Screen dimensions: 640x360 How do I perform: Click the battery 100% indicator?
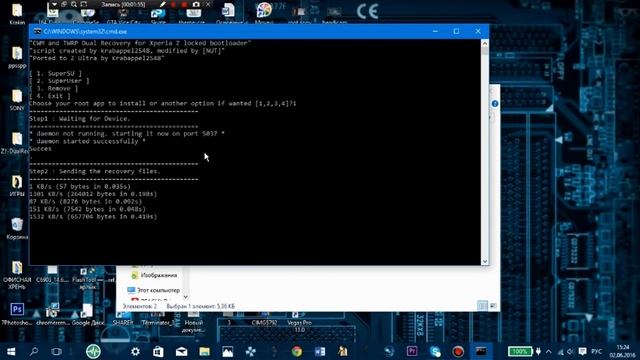coord(520,351)
